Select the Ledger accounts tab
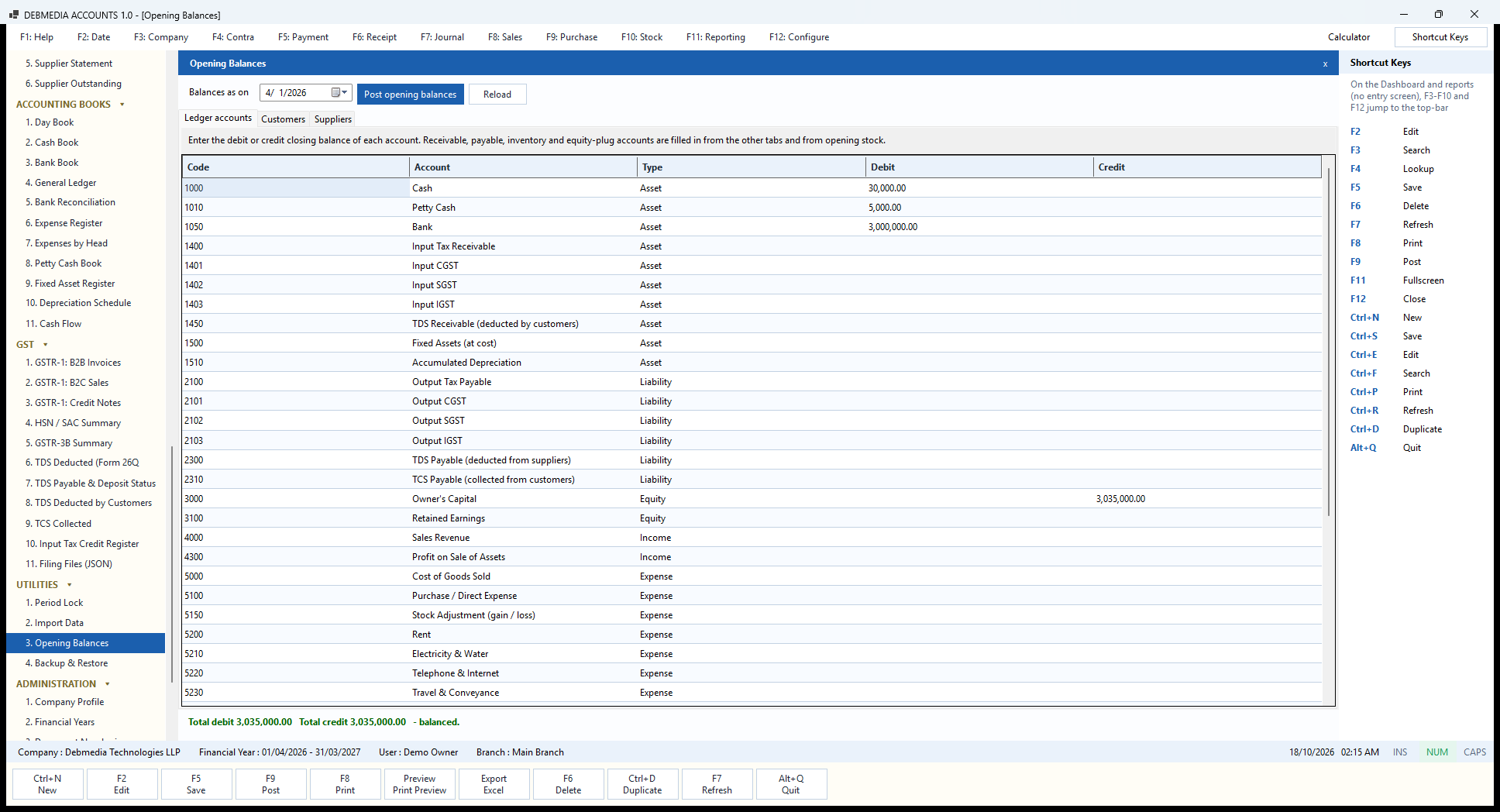 pos(218,118)
